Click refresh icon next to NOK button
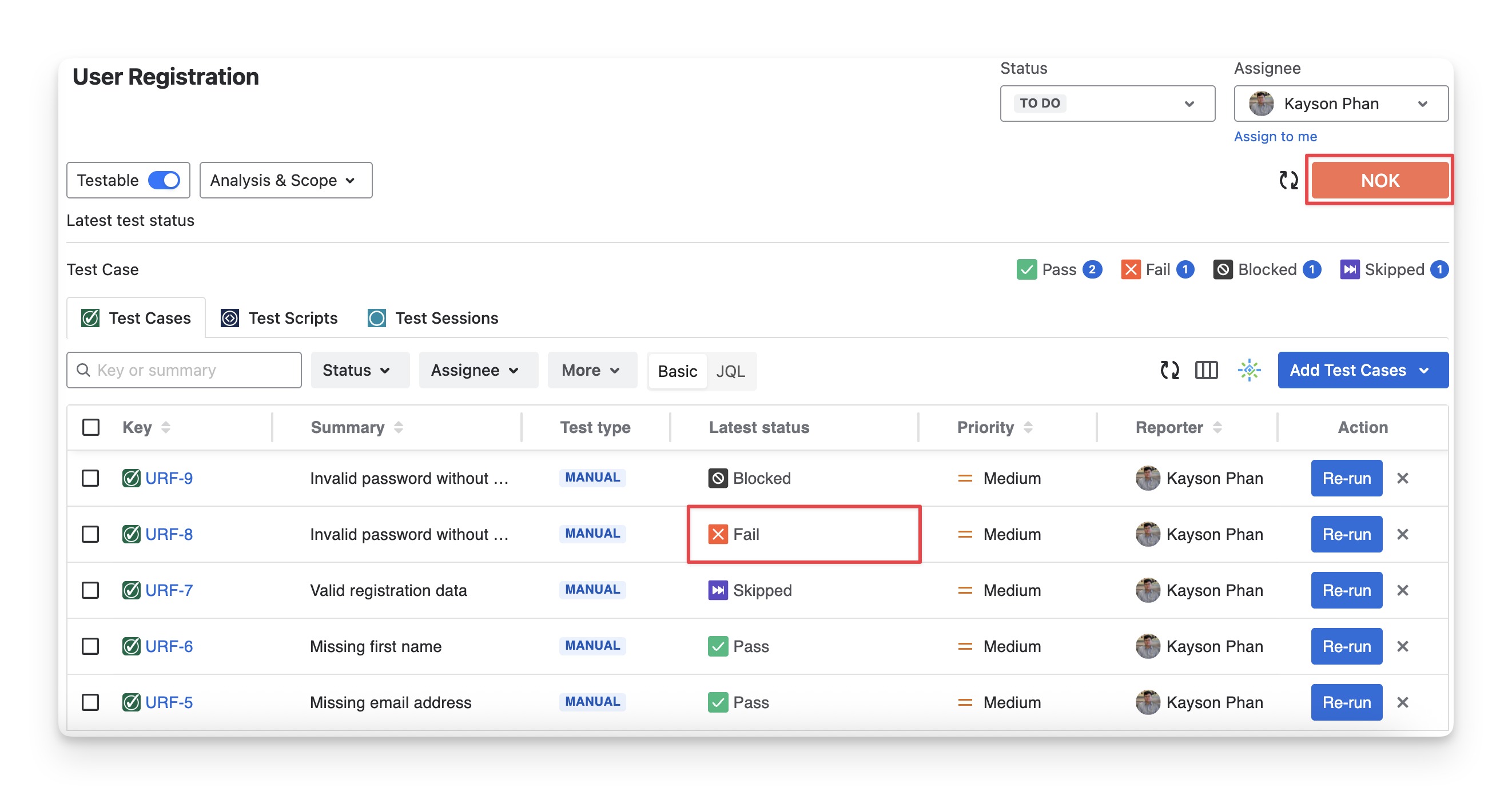This screenshot has width=1512, height=795. tap(1288, 180)
